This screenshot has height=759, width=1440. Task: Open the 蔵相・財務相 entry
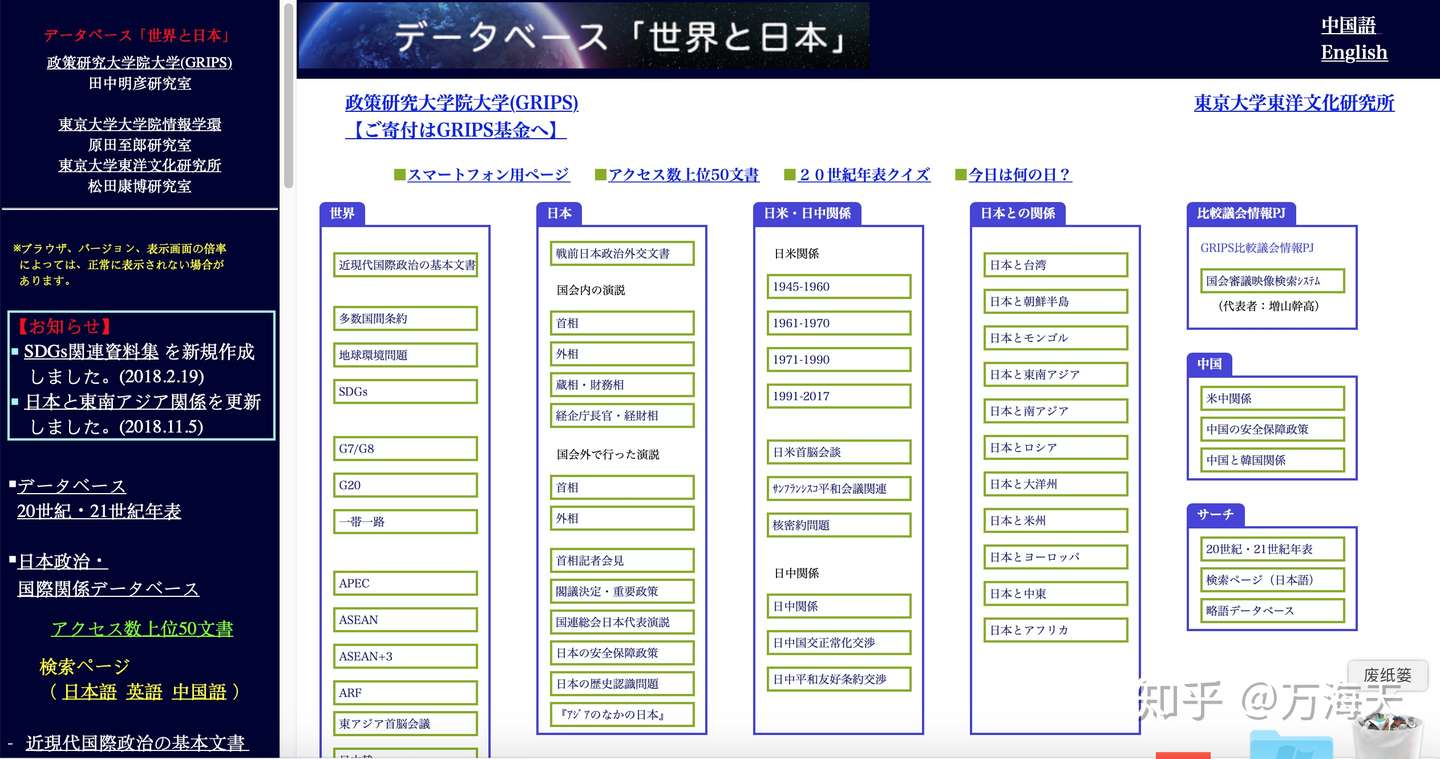click(622, 384)
